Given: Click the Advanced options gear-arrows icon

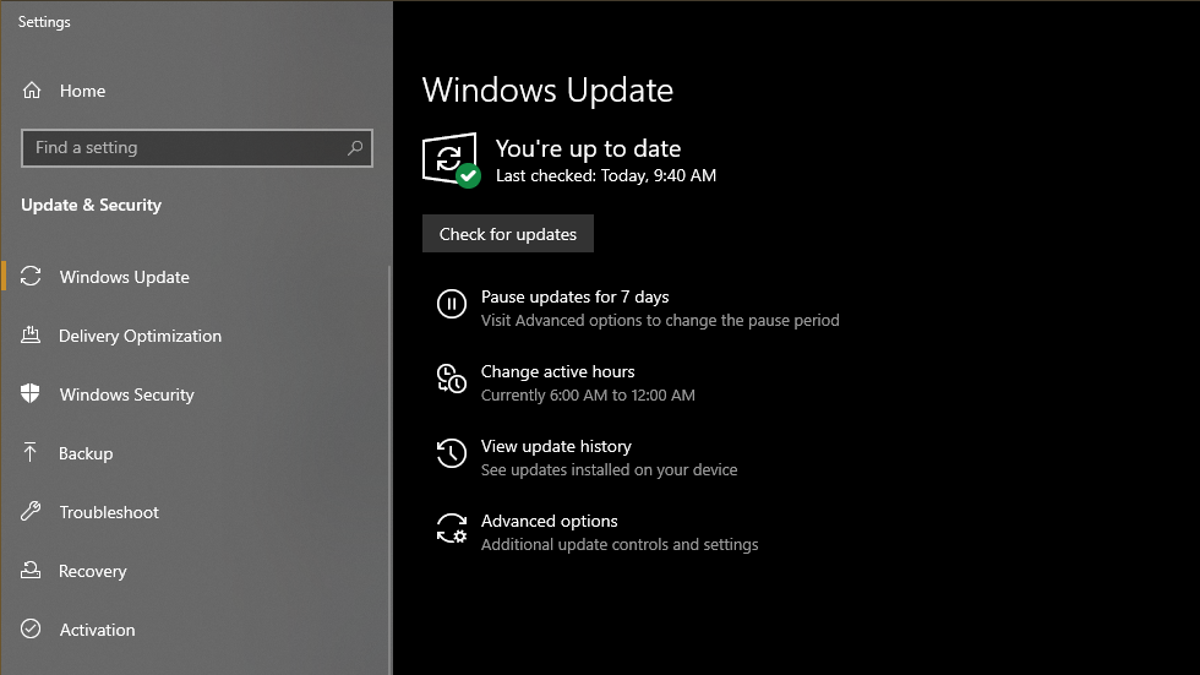Looking at the screenshot, I should 451,528.
